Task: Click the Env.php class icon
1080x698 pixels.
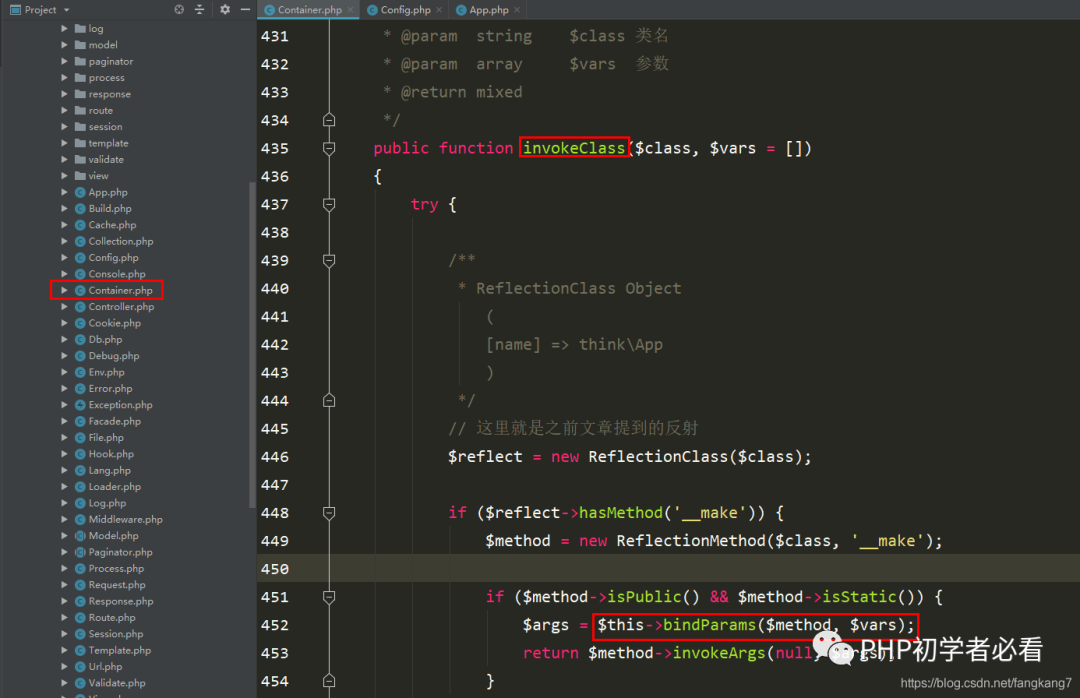Action: 80,372
